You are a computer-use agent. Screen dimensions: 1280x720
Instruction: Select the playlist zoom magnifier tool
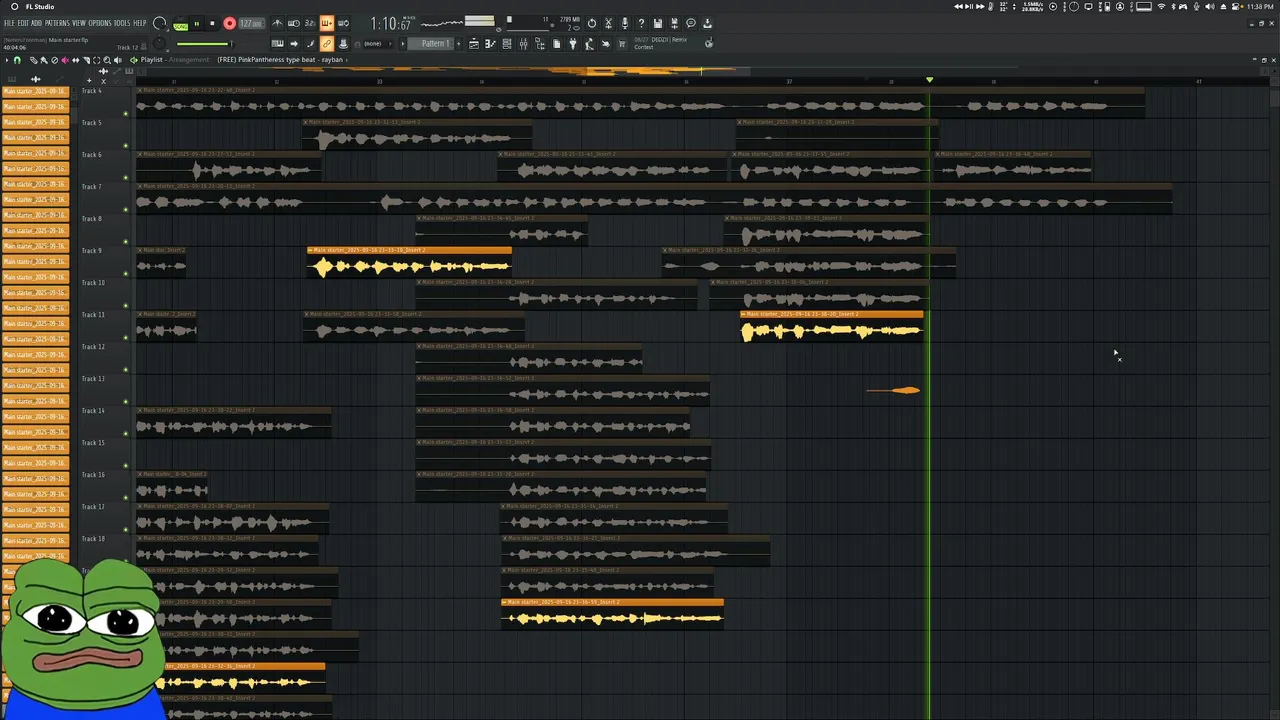coord(107,60)
